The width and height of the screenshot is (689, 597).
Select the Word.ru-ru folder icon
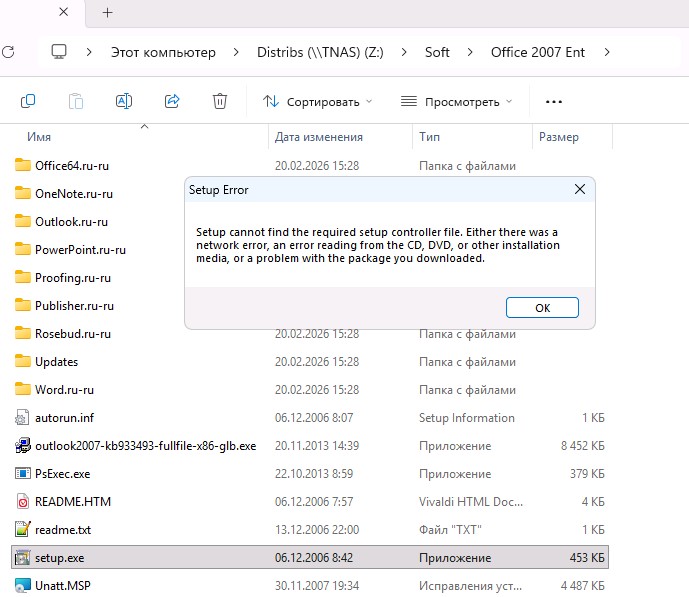23,389
